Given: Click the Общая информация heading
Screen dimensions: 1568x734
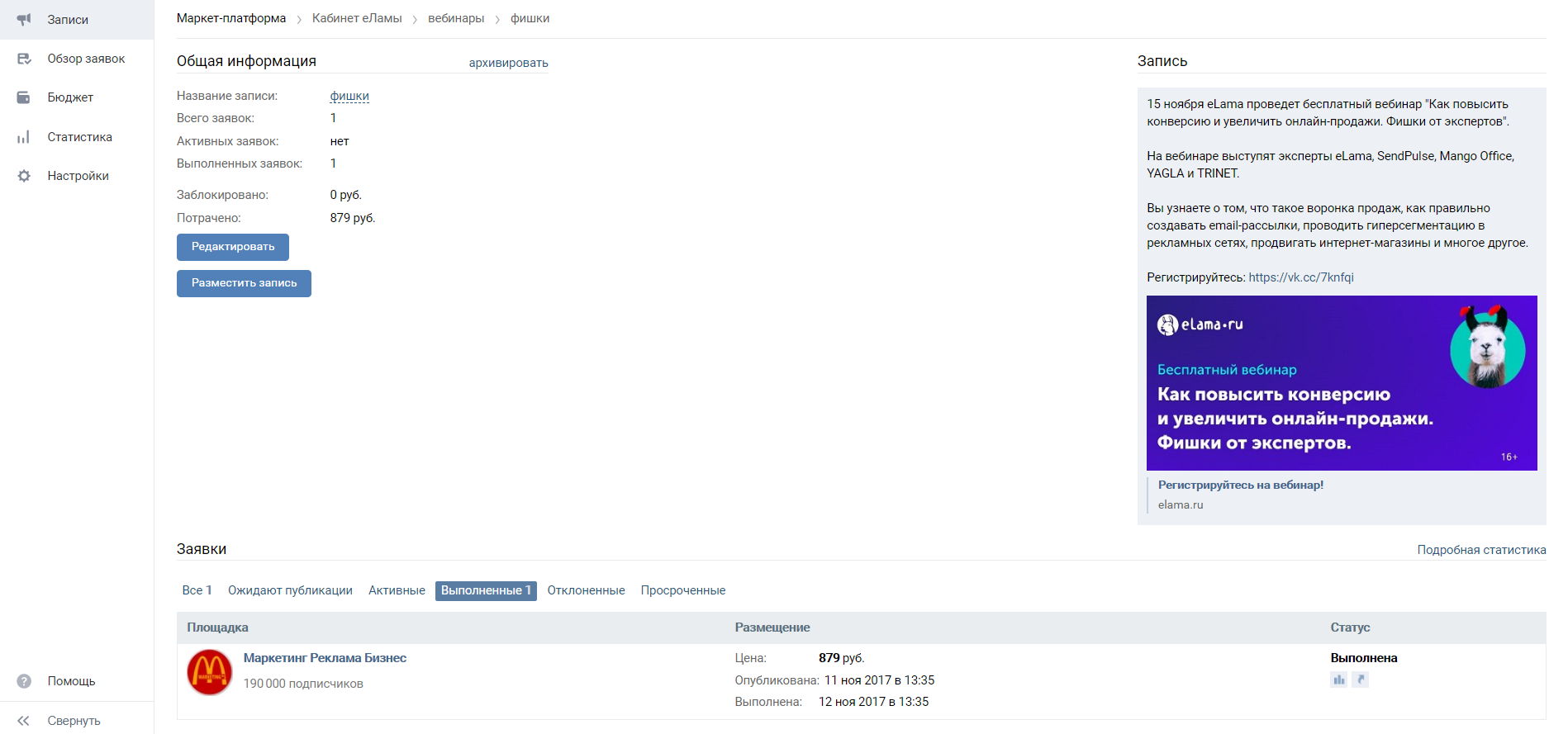Looking at the screenshot, I should tap(246, 61).
